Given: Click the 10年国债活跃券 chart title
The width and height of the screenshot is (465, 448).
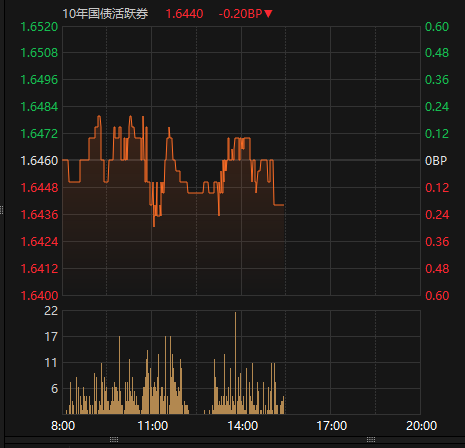Looking at the screenshot, I should (x=105, y=14).
